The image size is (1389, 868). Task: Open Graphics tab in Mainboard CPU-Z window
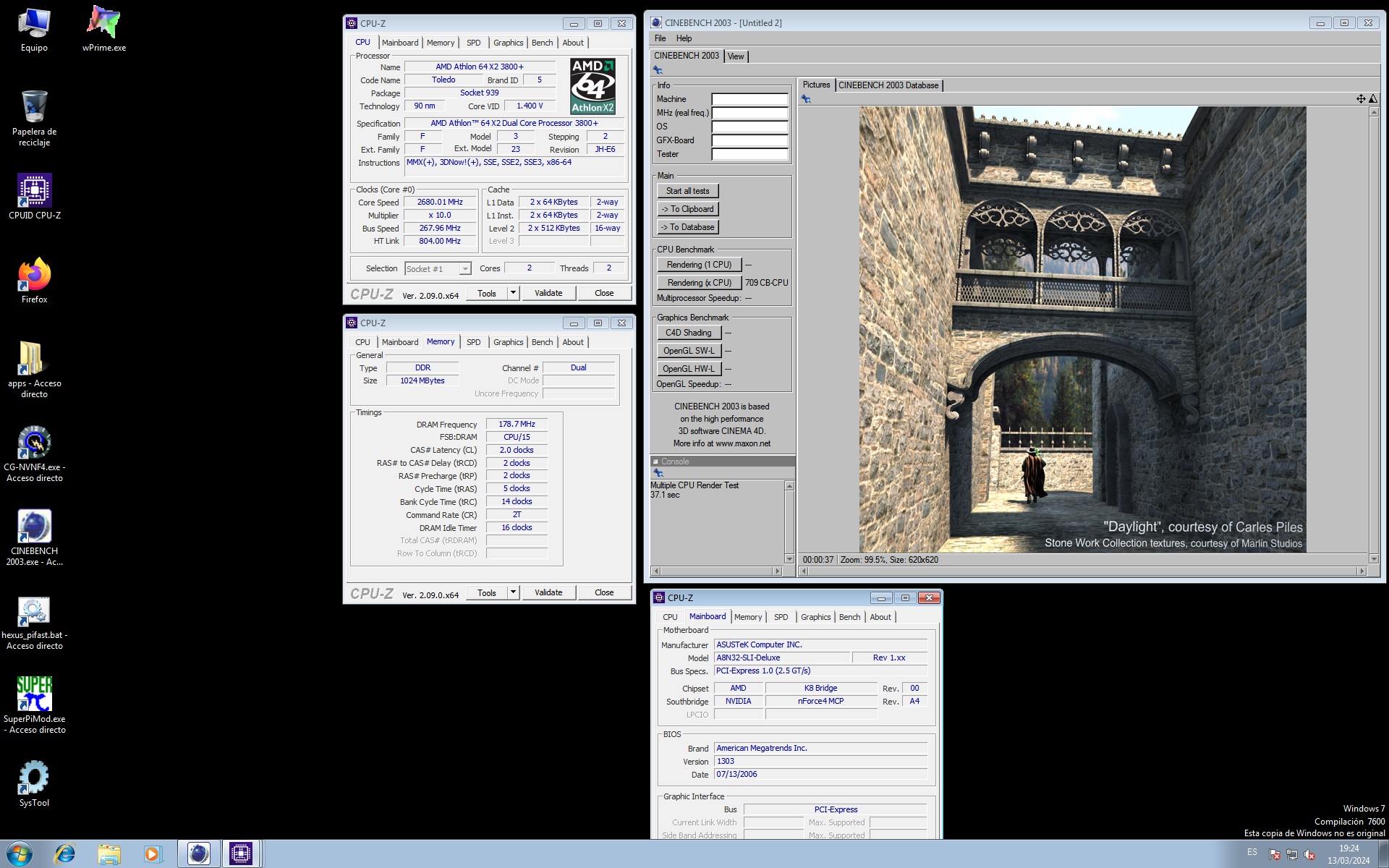(815, 617)
